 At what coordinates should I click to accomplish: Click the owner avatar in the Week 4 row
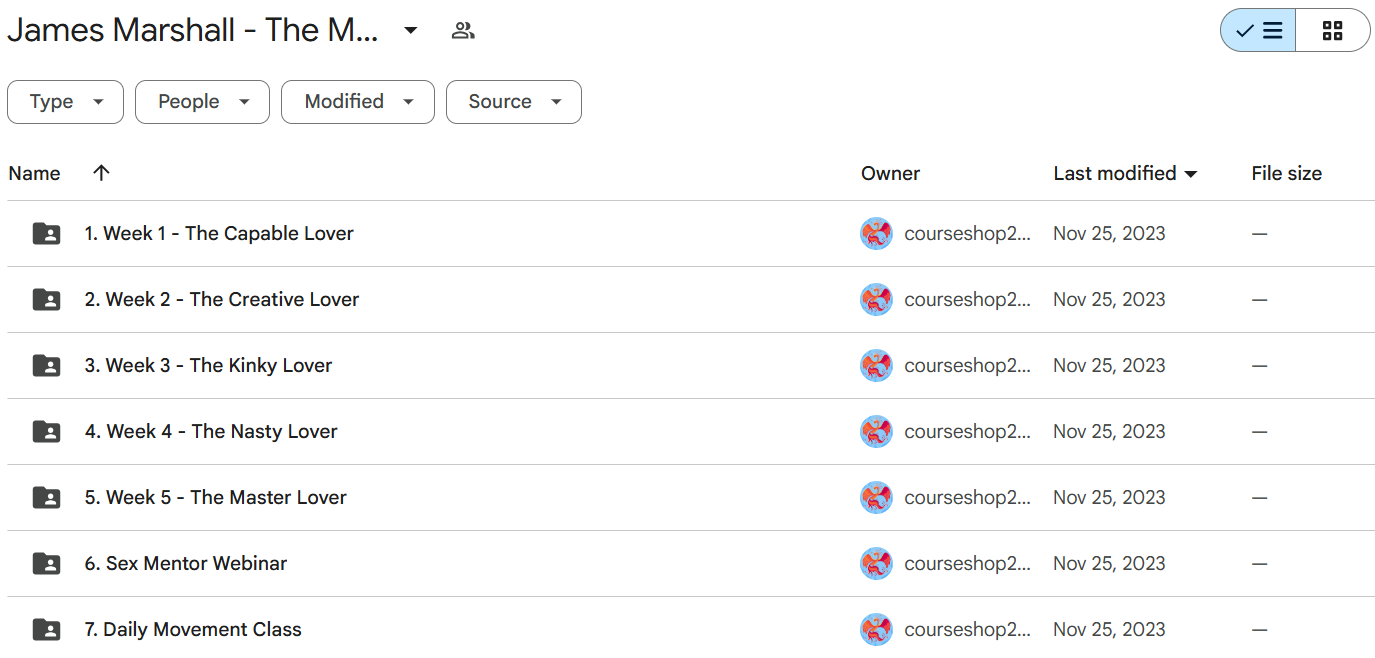tap(876, 432)
